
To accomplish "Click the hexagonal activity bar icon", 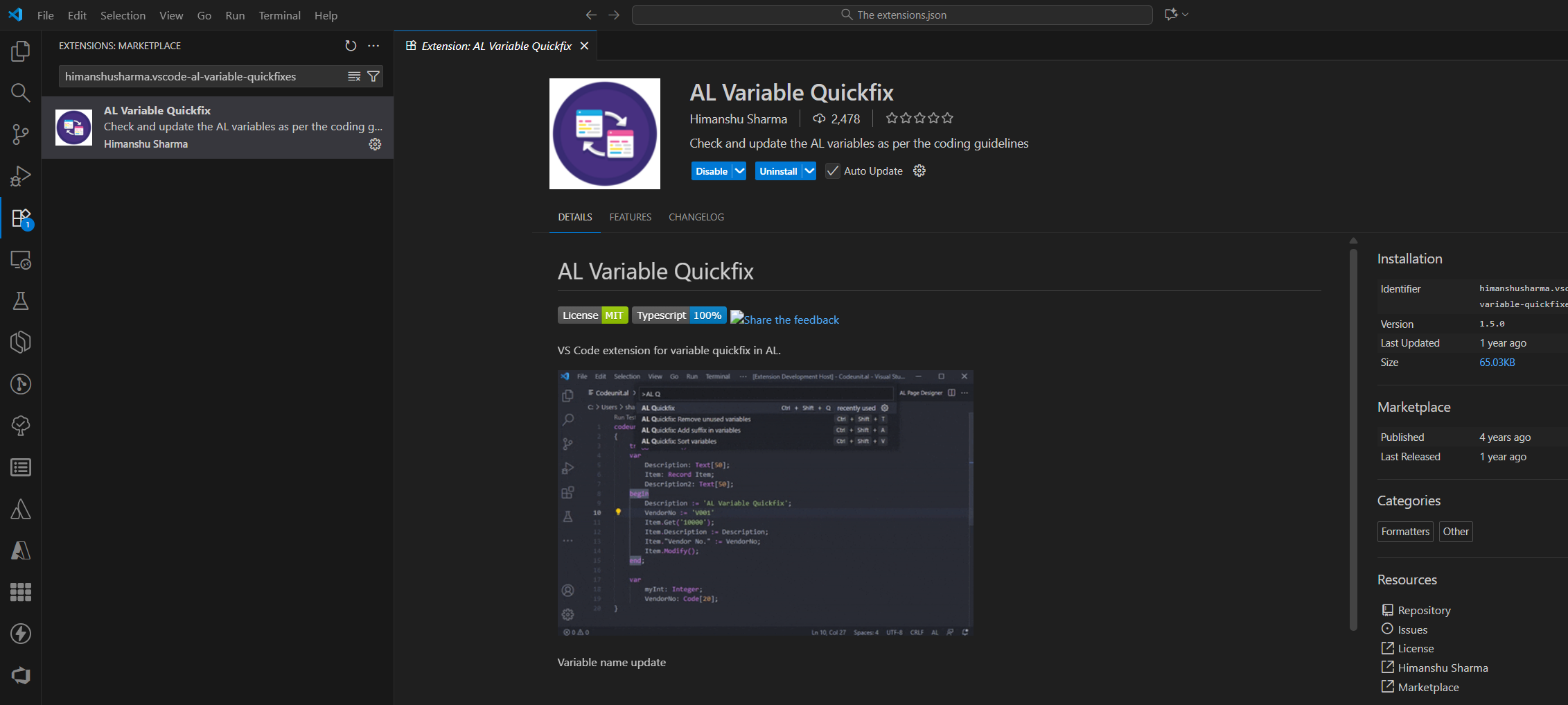I will (x=21, y=342).
